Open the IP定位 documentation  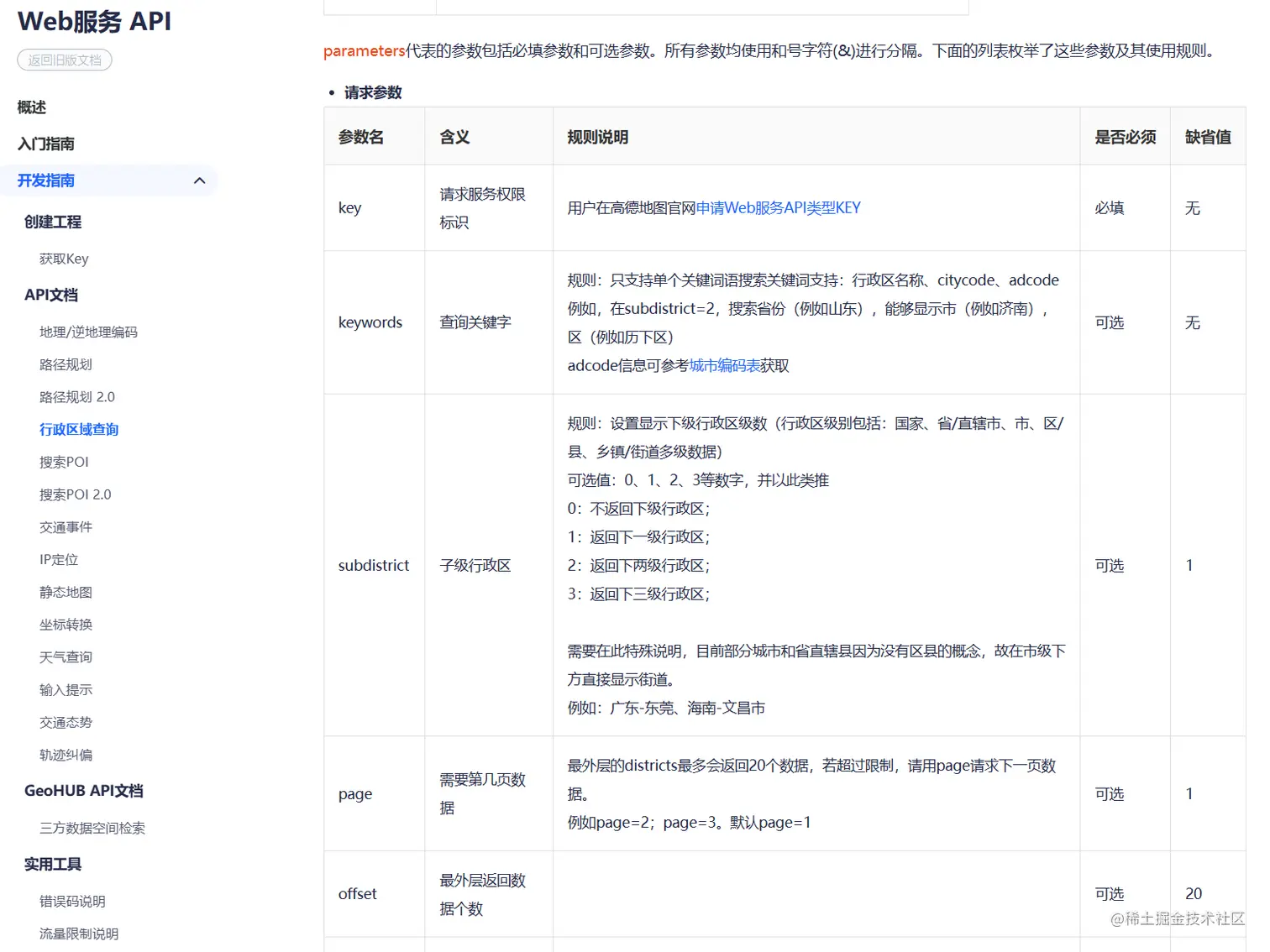pyautogui.click(x=59, y=560)
